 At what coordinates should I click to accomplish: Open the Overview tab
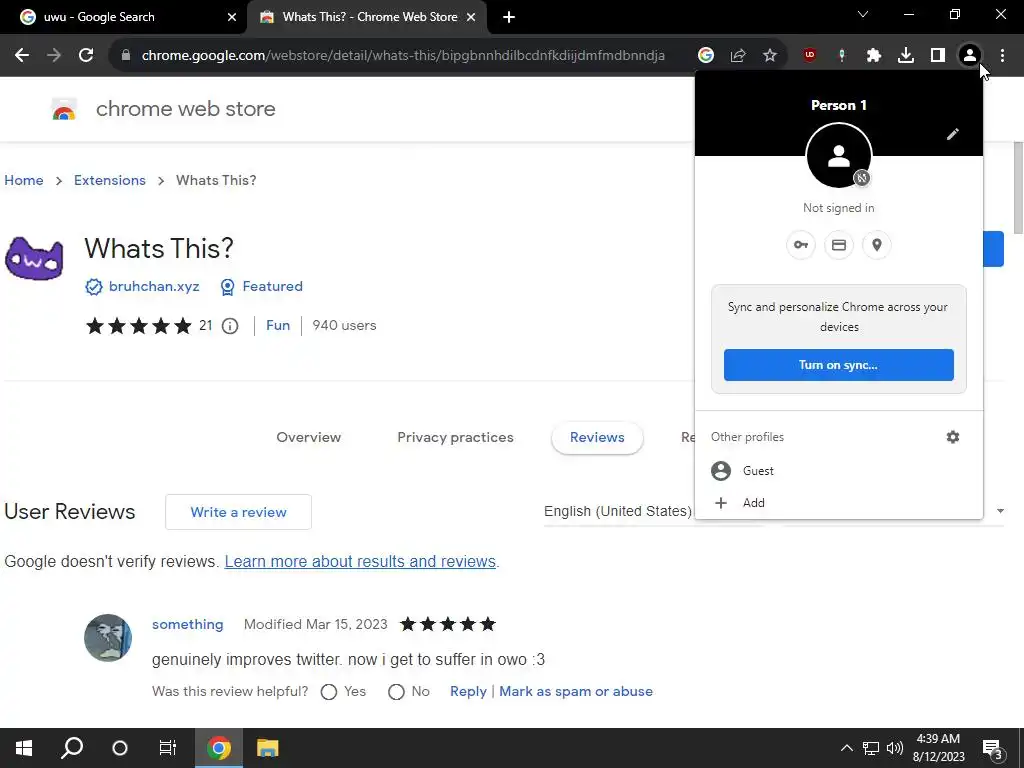tap(308, 438)
